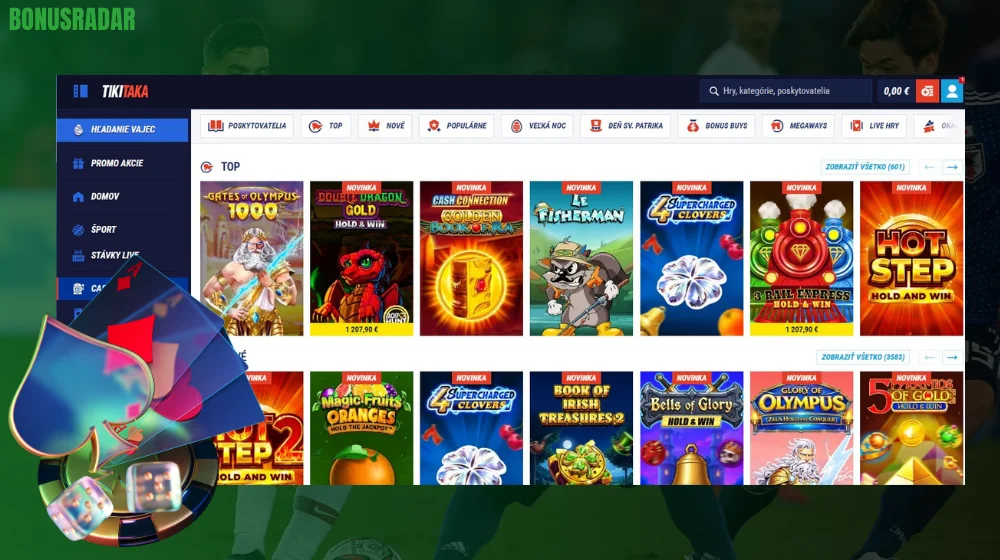1000x560 pixels.
Task: Click the TikiTaka logo
Action: click(x=125, y=91)
